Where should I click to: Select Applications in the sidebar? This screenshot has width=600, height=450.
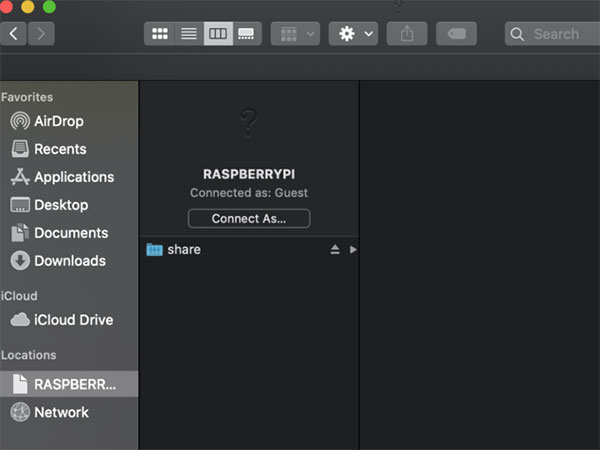click(x=73, y=177)
